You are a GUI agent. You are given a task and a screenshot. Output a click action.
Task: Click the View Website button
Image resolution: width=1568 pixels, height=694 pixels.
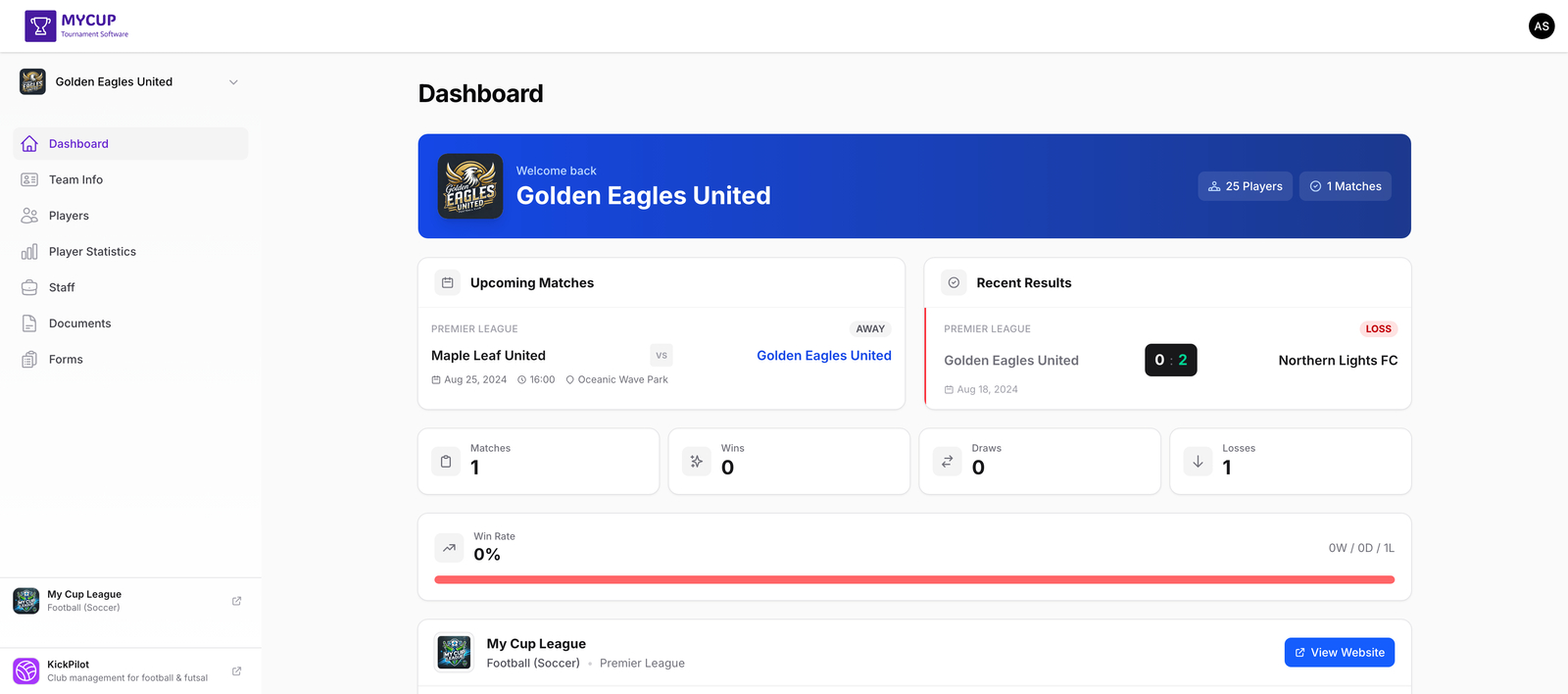1340,653
